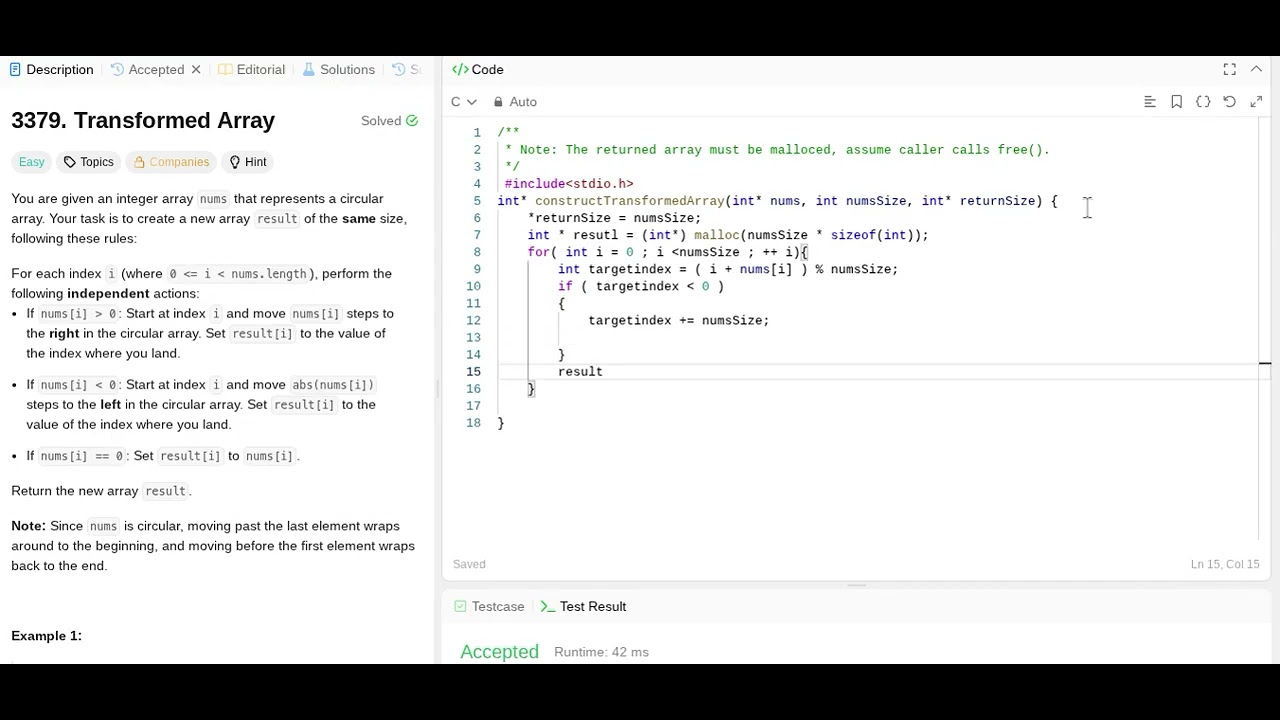Switch to the Editorial tab
Viewport: 1280px width, 720px height.
click(x=252, y=69)
